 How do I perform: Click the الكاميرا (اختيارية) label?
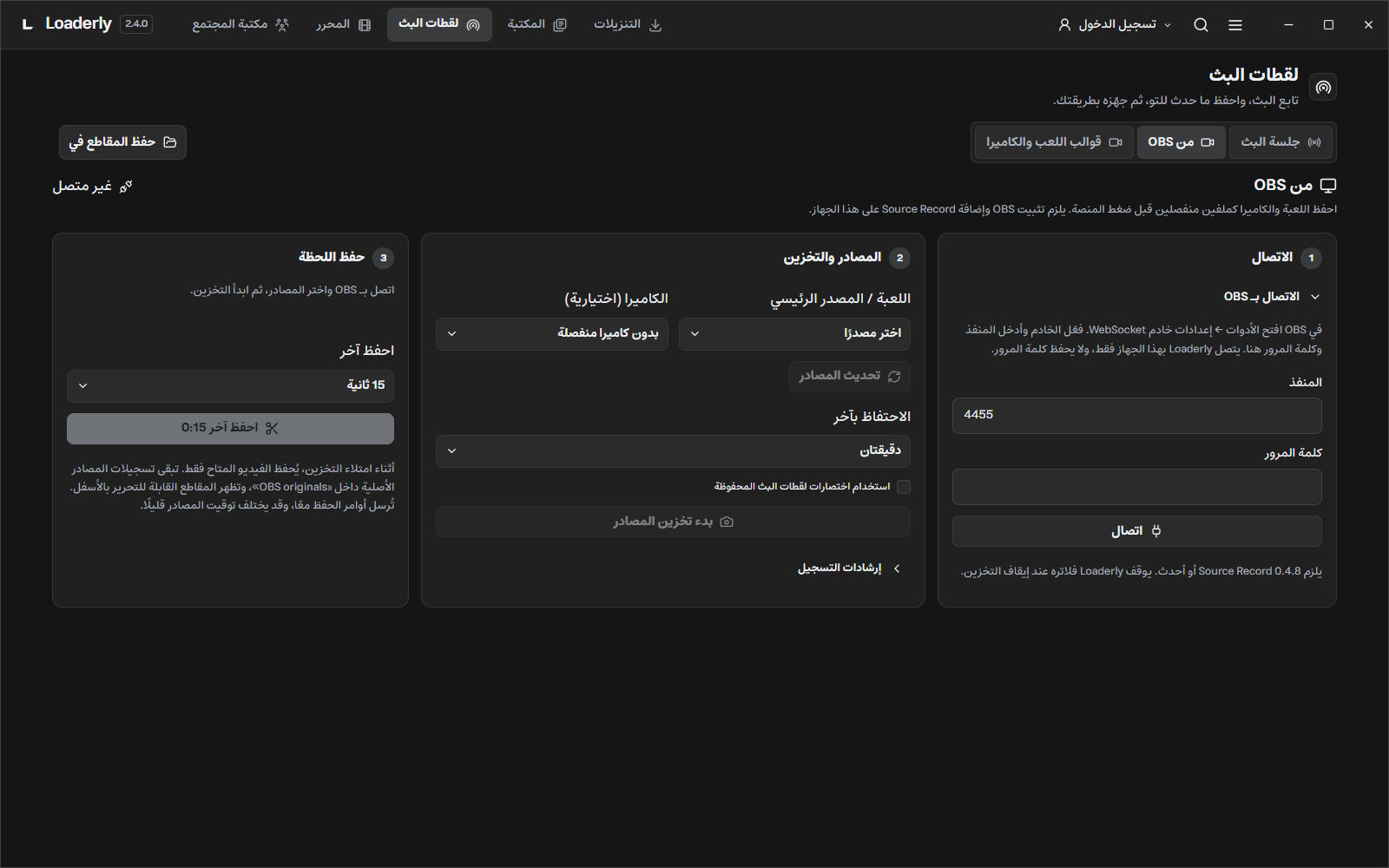(616, 299)
